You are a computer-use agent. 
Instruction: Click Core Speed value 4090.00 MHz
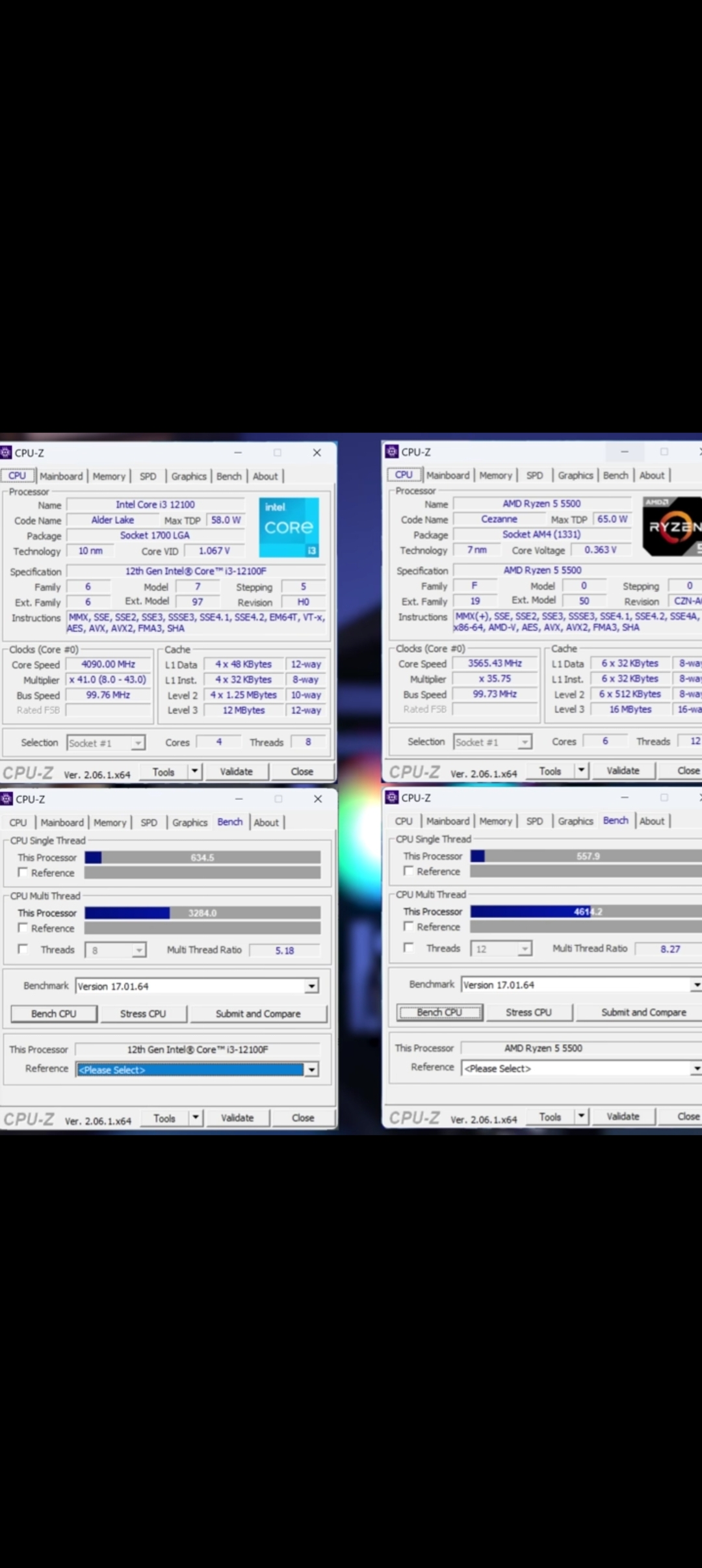click(108, 664)
